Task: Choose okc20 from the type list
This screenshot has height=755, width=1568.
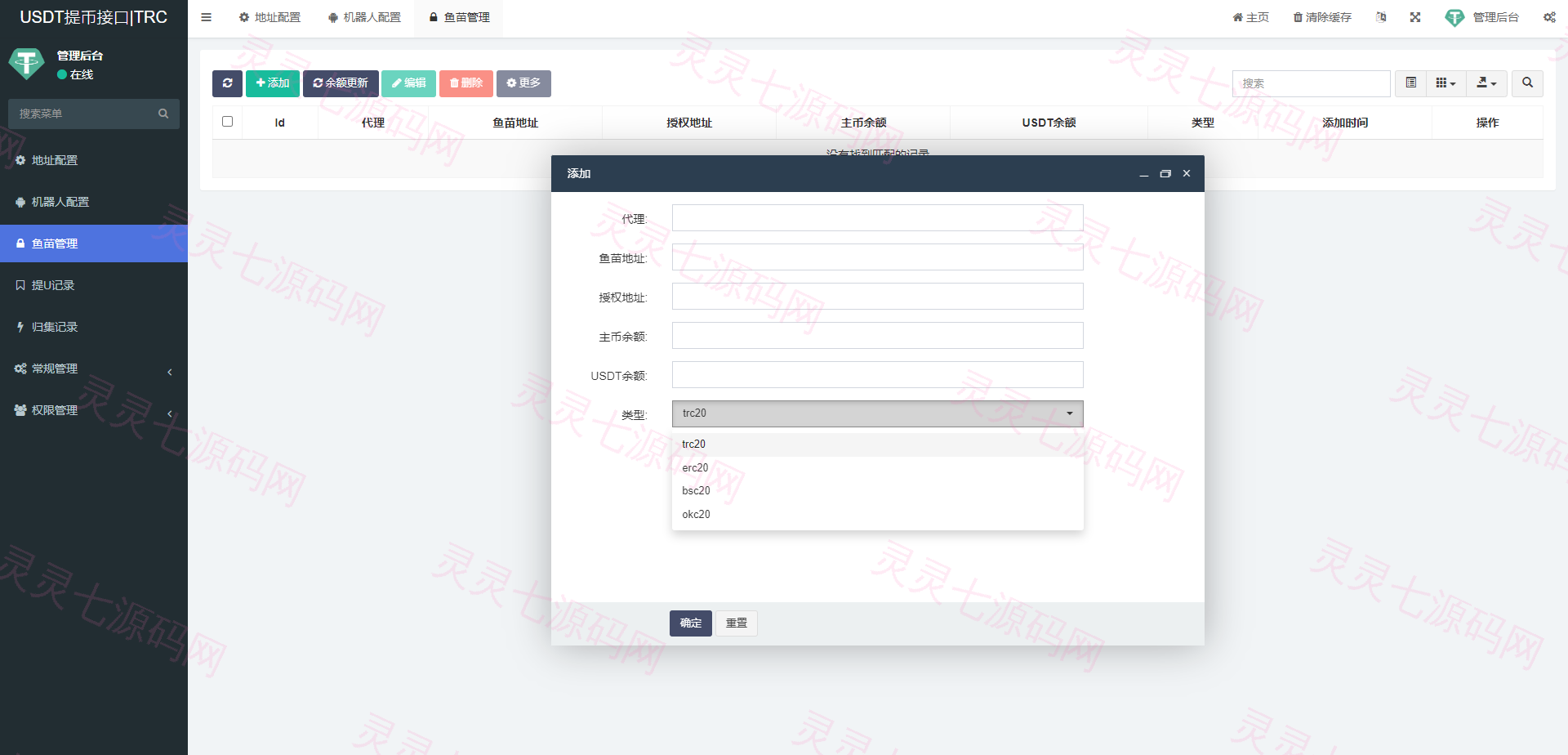Action: click(x=878, y=515)
